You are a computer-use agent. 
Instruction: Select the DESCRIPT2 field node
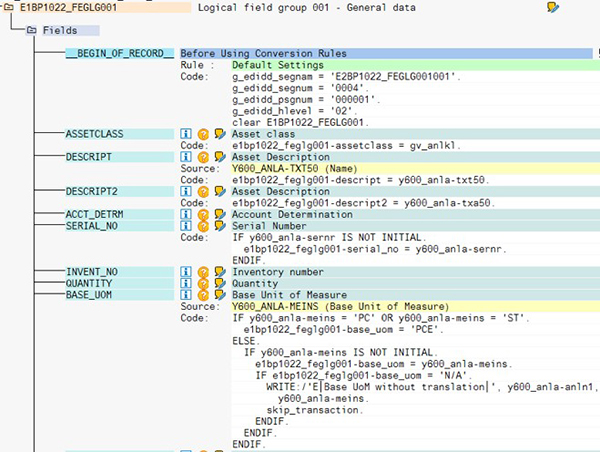(95, 190)
